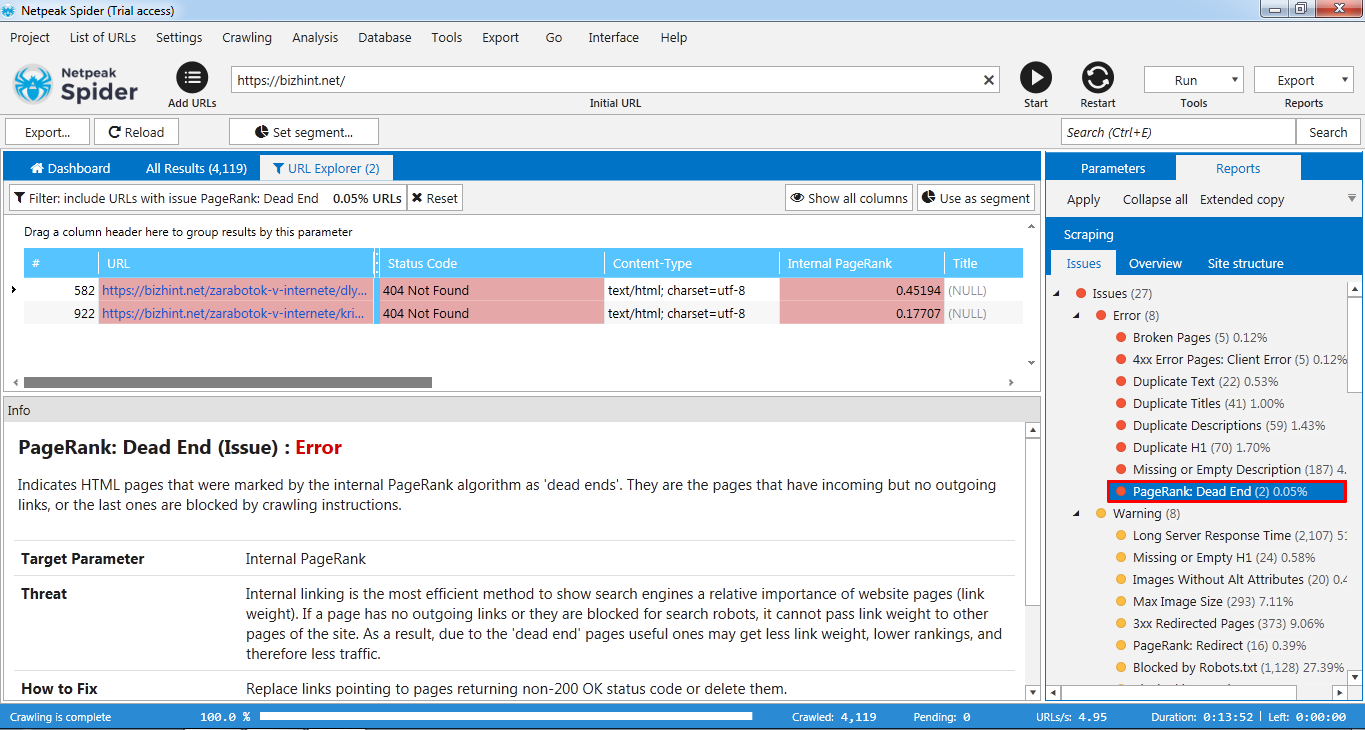Click the Reset filter button
This screenshot has height=730, width=1365.
pyautogui.click(x=435, y=198)
